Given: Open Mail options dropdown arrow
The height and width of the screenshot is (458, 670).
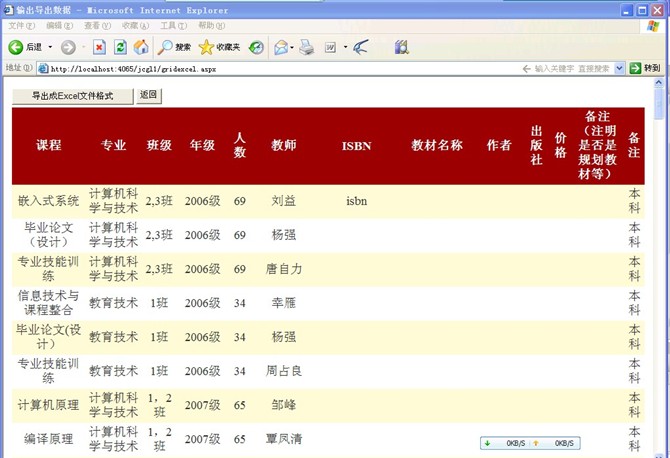Looking at the screenshot, I should click(292, 47).
